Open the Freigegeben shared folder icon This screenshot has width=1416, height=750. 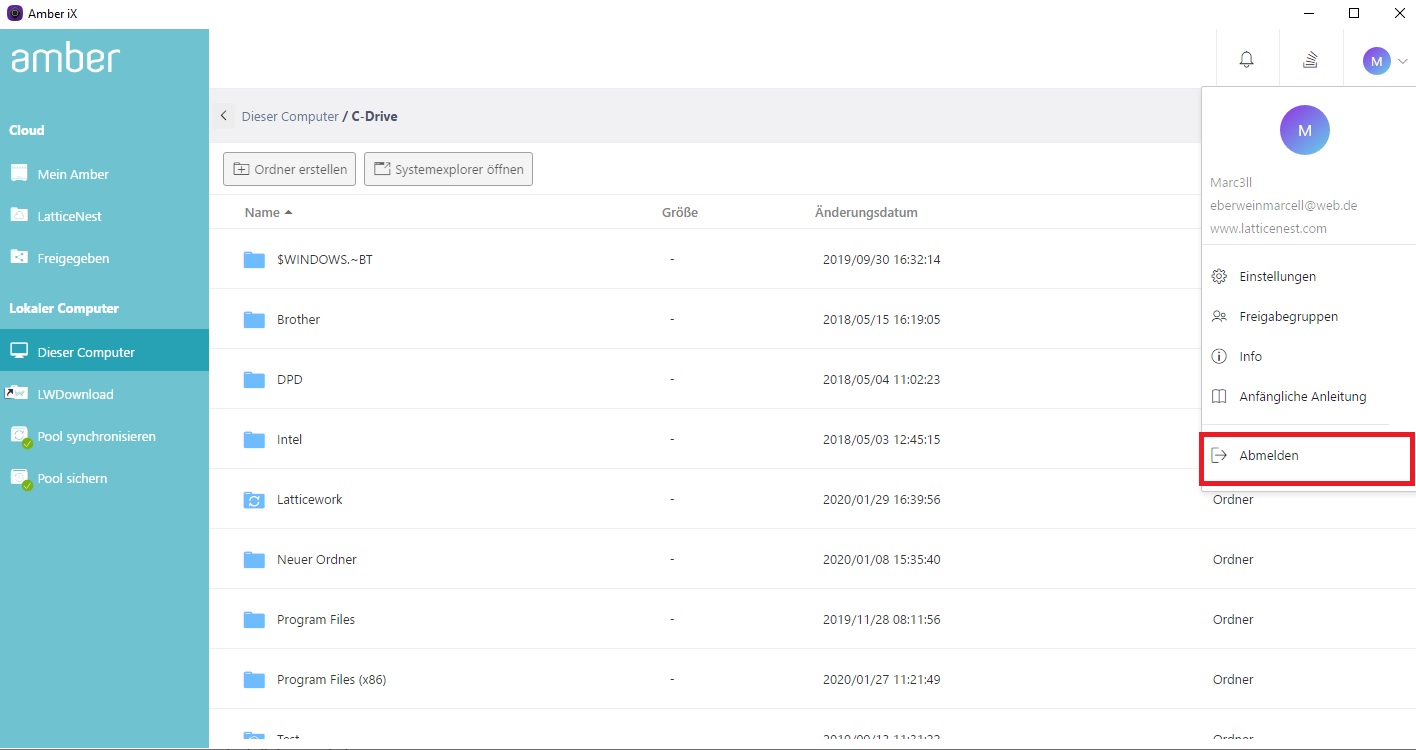(x=19, y=257)
